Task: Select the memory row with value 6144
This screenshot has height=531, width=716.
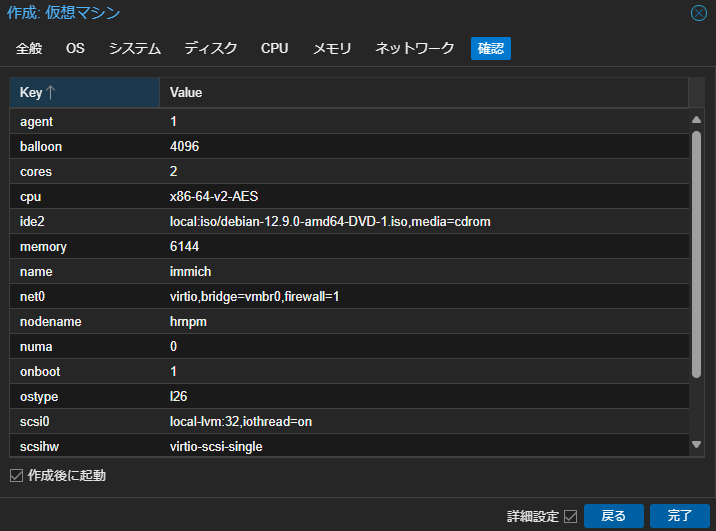Action: click(x=350, y=246)
